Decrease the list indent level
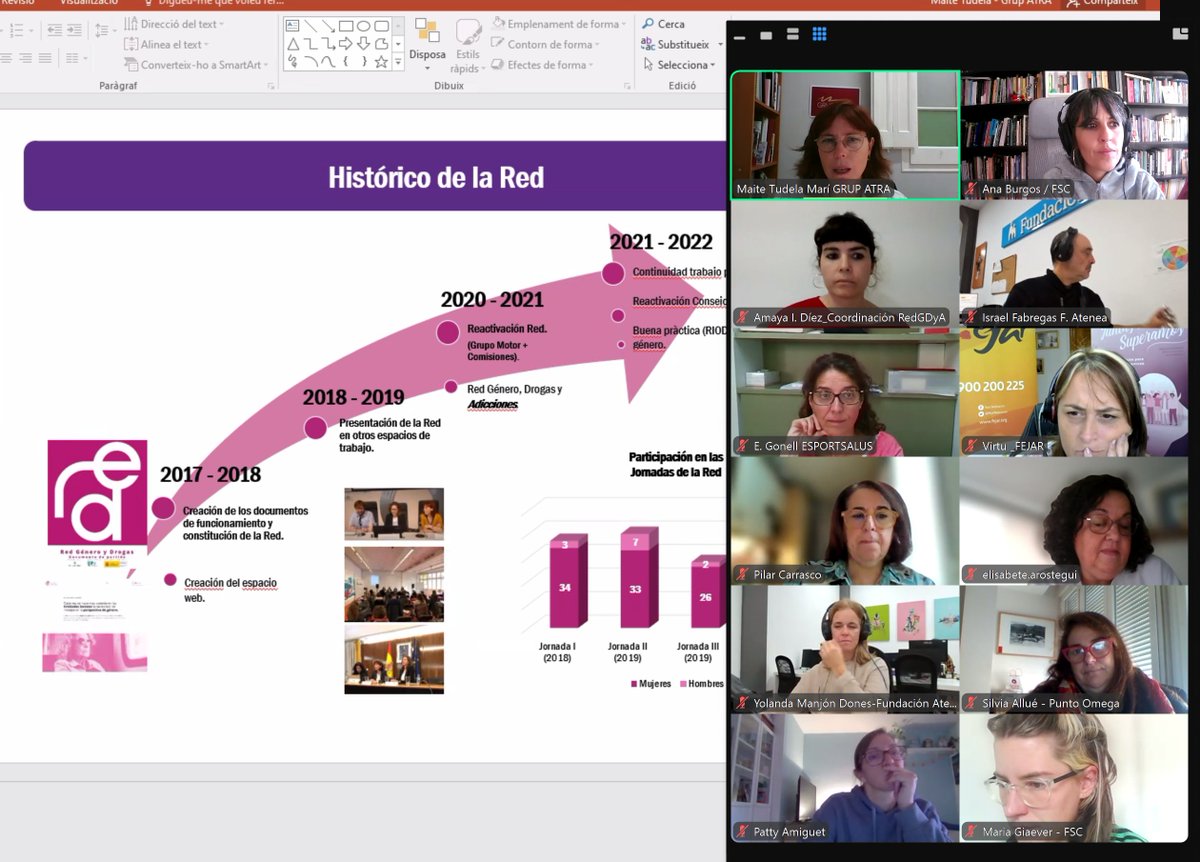 click(x=54, y=30)
